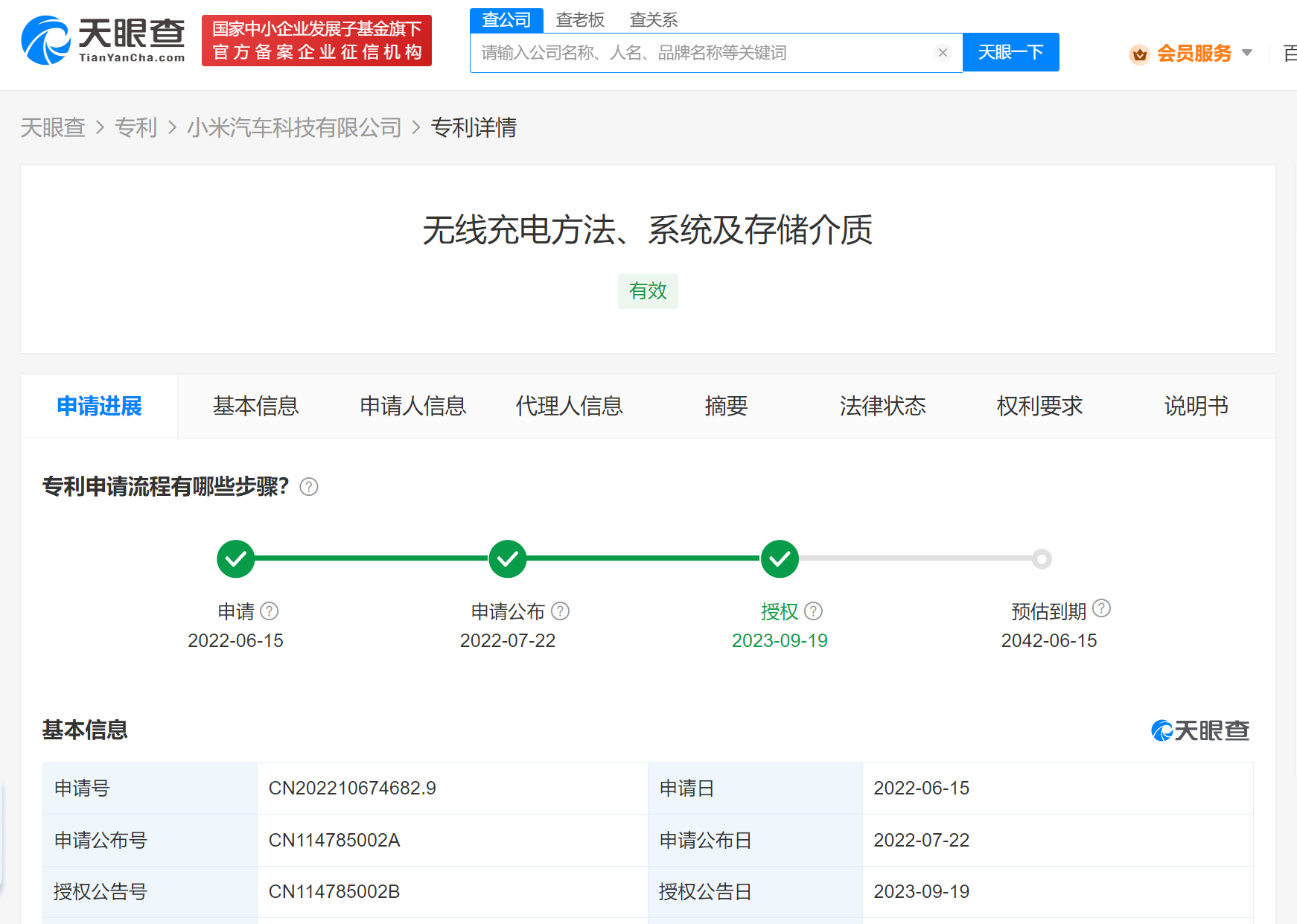The image size is (1297, 924).
Task: Open the 基本信息 tab
Action: 255,406
